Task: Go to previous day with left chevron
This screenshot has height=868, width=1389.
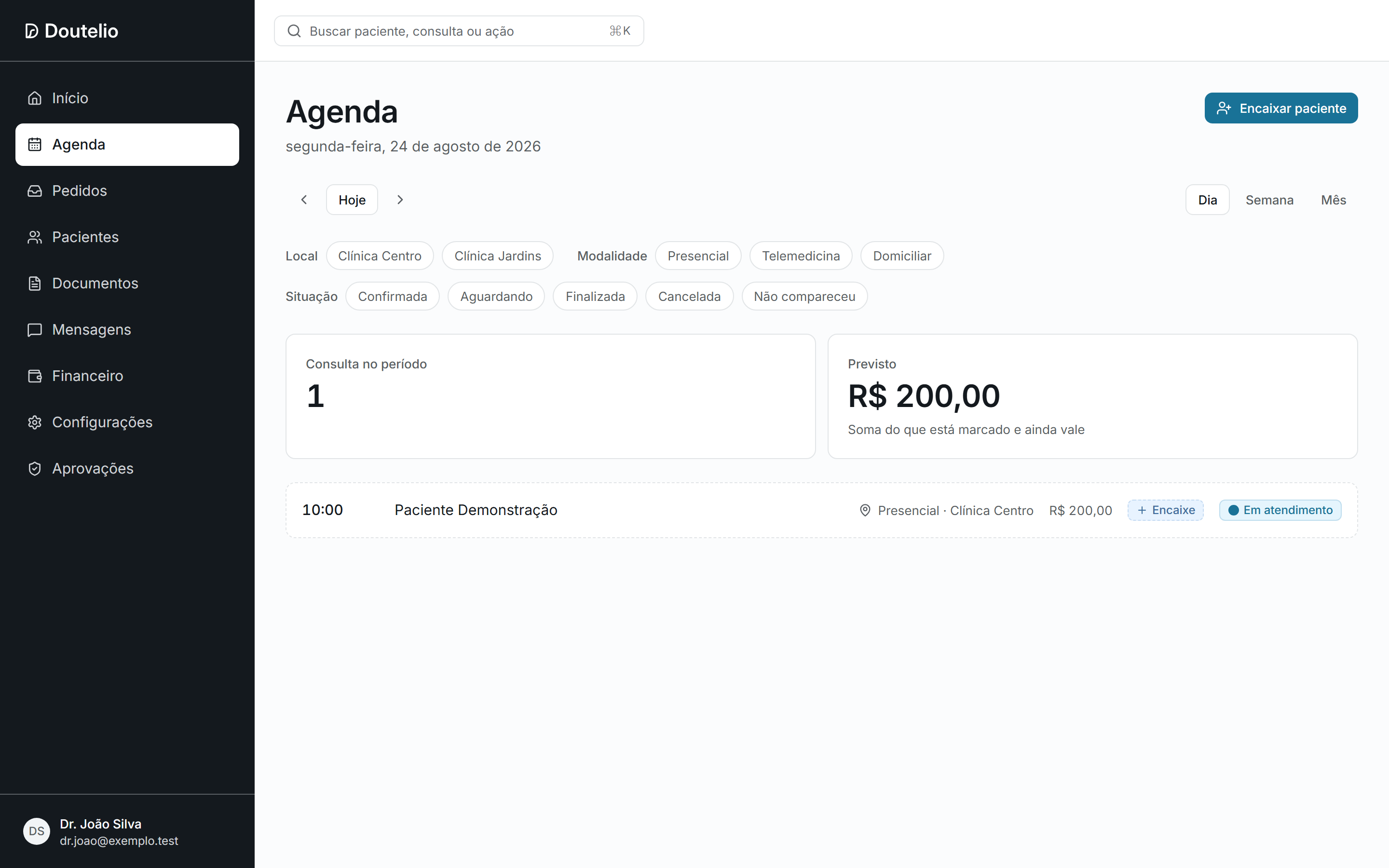Action: (304, 200)
